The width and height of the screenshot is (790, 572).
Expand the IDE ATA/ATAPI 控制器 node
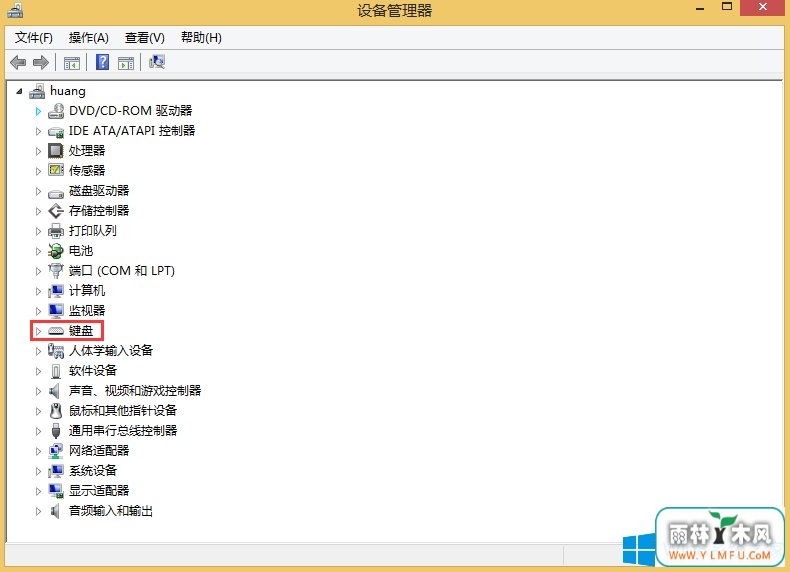click(38, 132)
